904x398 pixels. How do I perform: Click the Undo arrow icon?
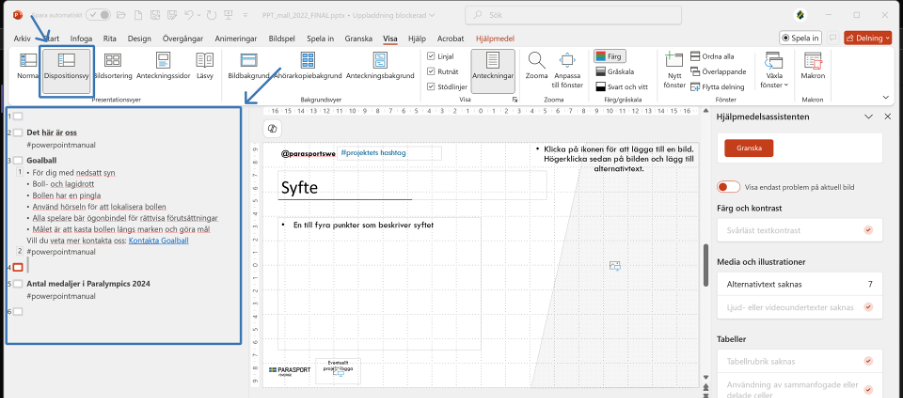click(x=189, y=15)
